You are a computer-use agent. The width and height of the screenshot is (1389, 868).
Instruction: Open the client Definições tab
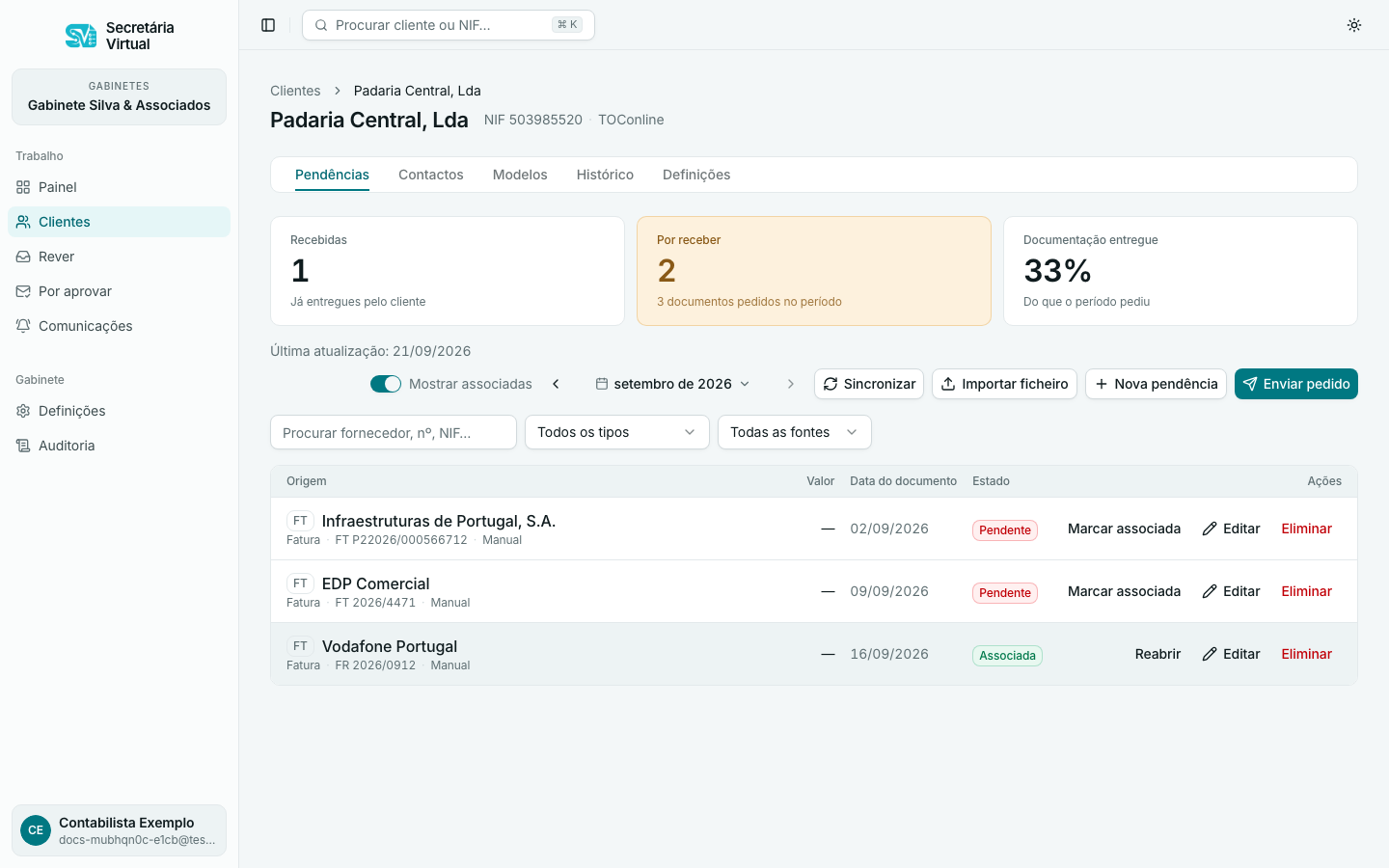pyautogui.click(x=696, y=175)
